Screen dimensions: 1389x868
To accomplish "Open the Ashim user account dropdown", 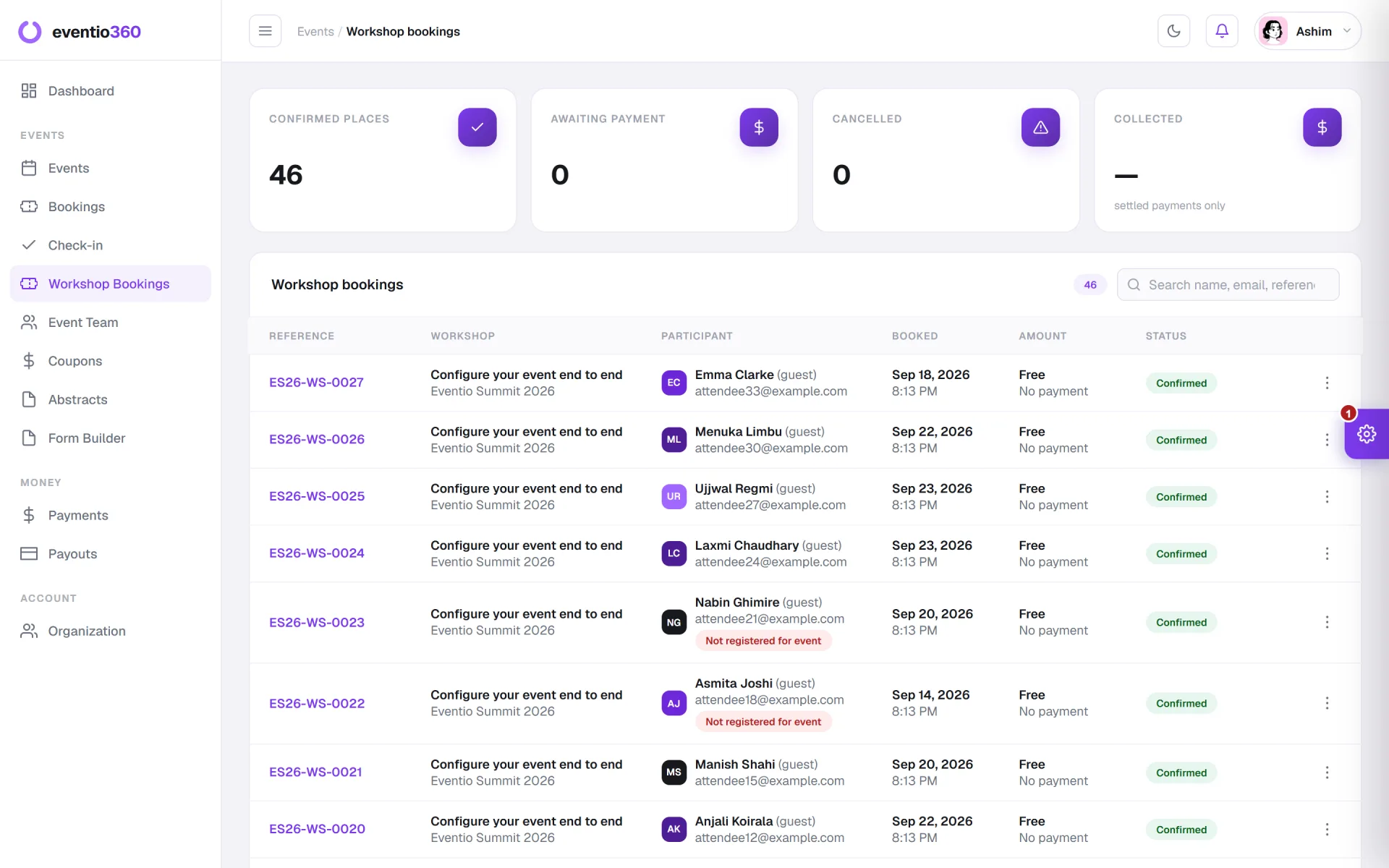I will 1308,31.
